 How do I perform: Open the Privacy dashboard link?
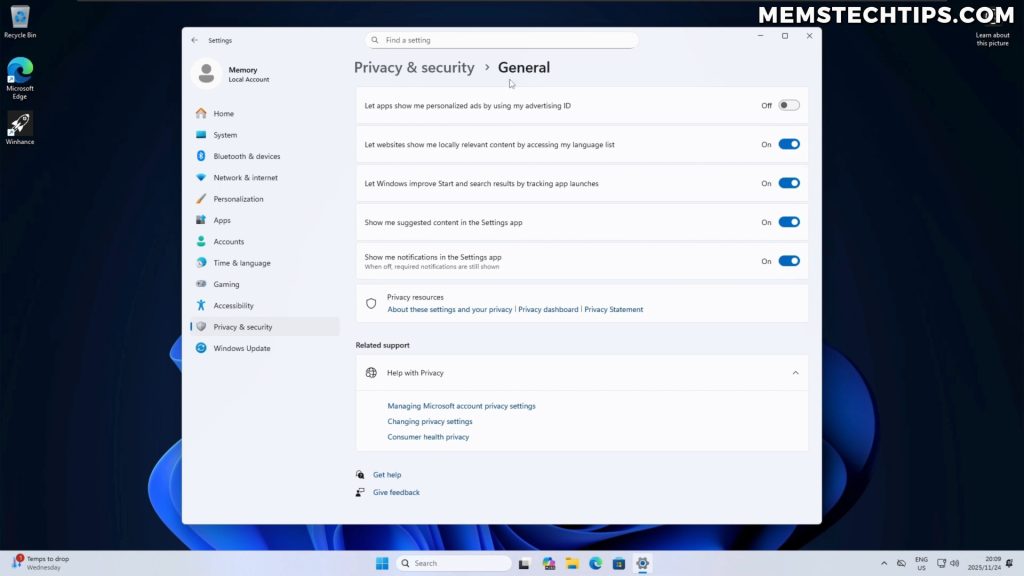[548, 309]
